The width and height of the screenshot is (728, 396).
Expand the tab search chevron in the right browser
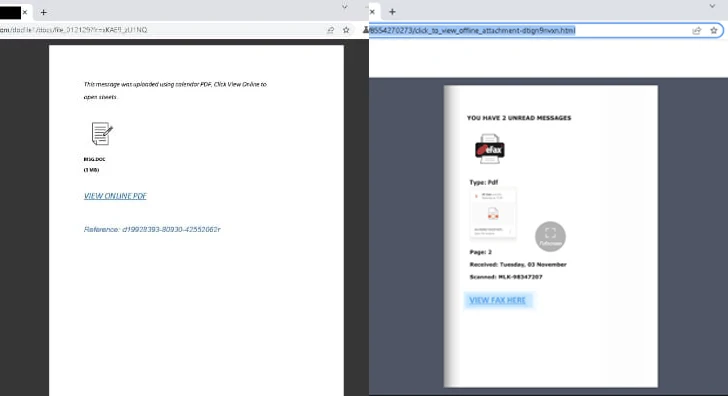point(712,6)
